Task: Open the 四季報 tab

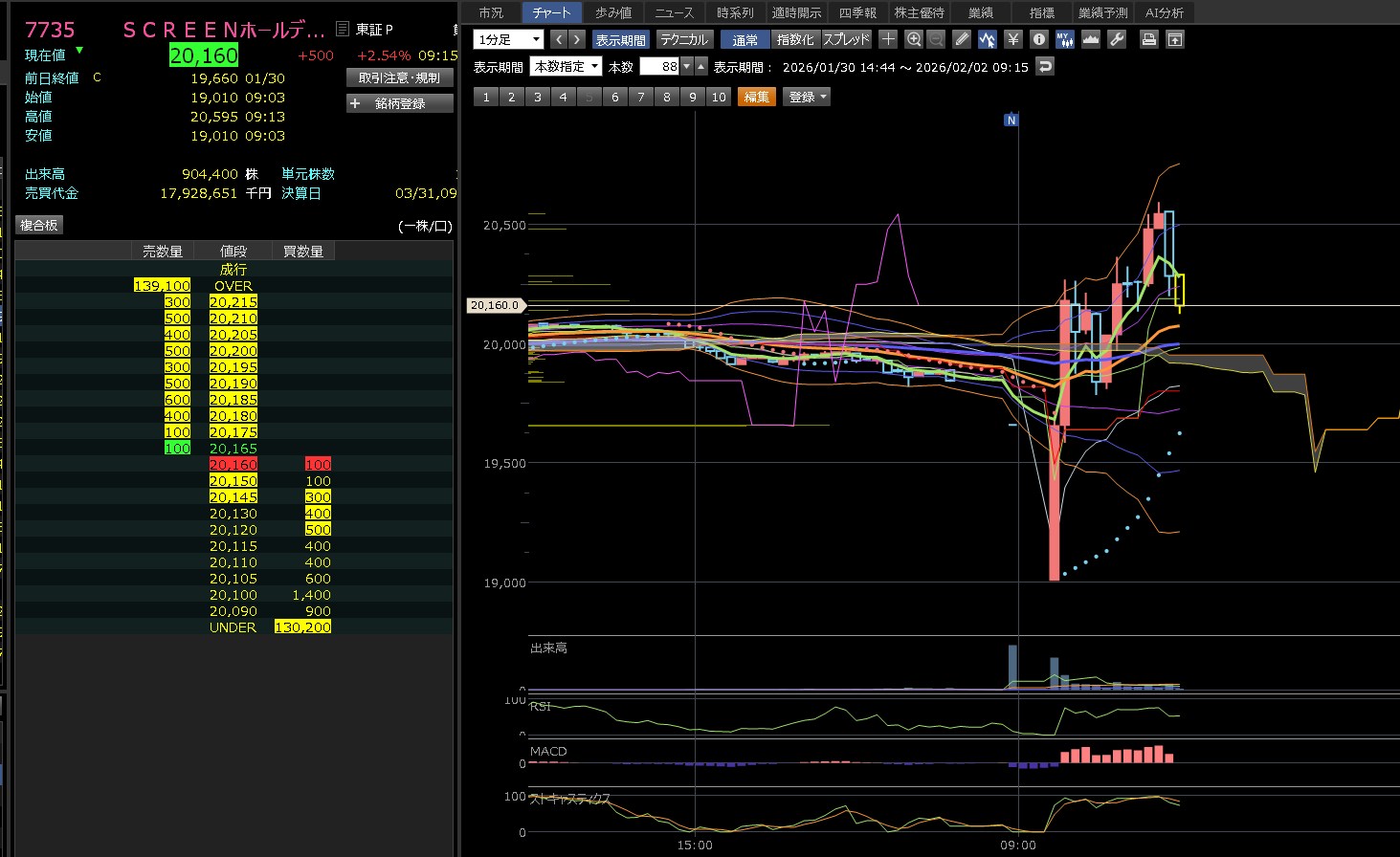Action: coord(857,12)
